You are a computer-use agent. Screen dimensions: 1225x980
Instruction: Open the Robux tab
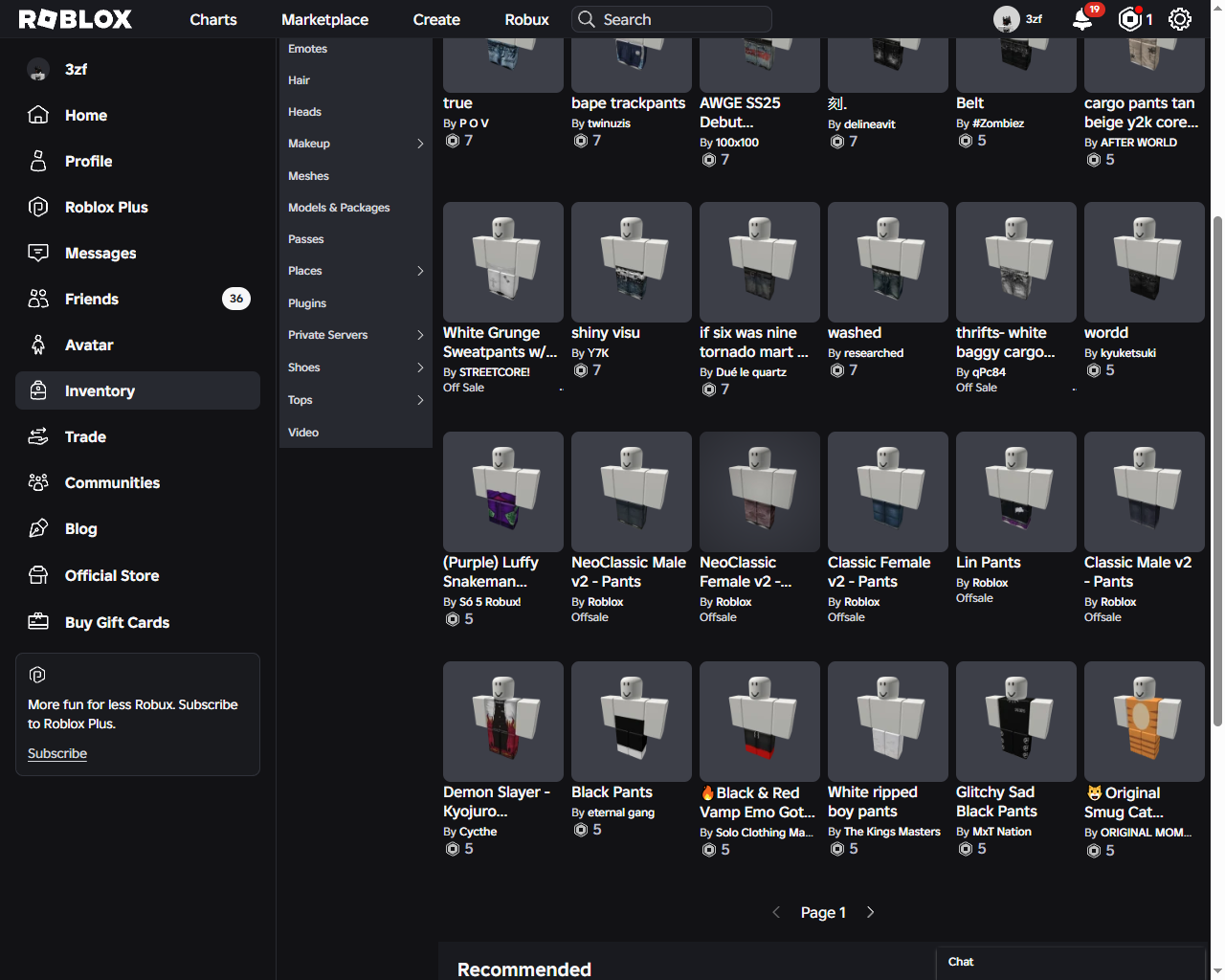[526, 19]
